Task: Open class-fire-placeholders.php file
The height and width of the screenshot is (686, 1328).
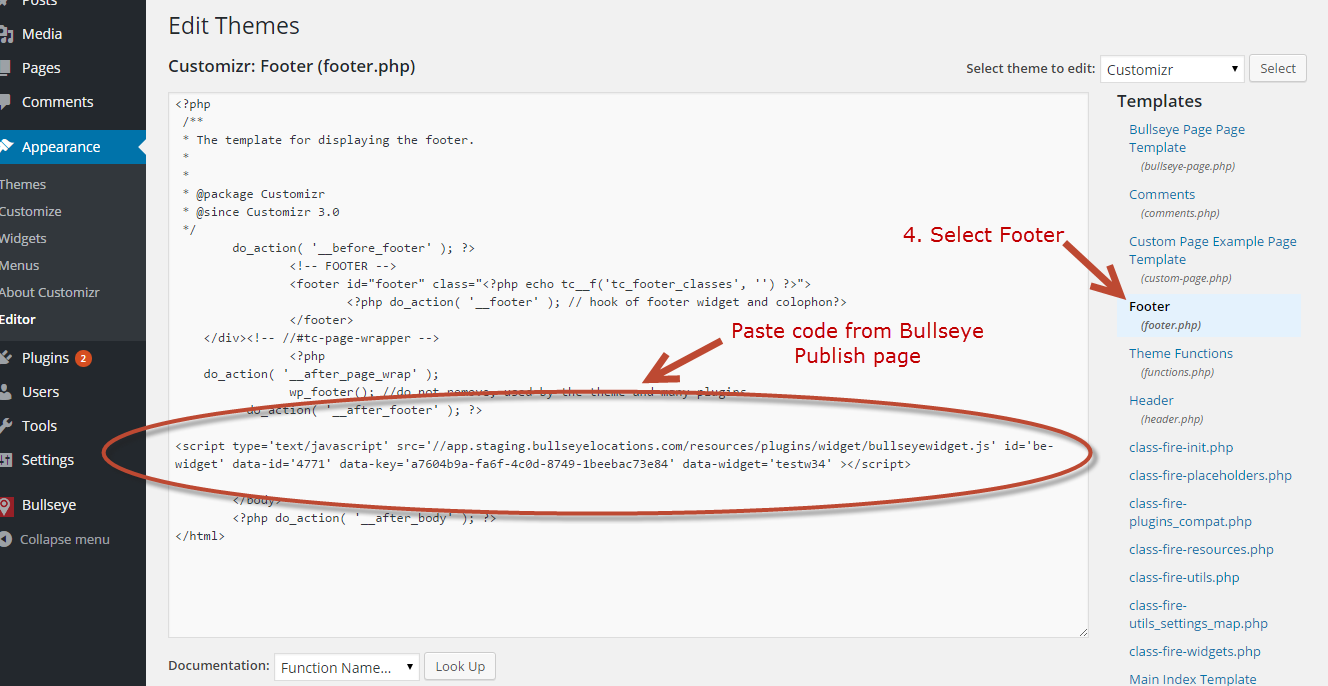Action: tap(1211, 475)
